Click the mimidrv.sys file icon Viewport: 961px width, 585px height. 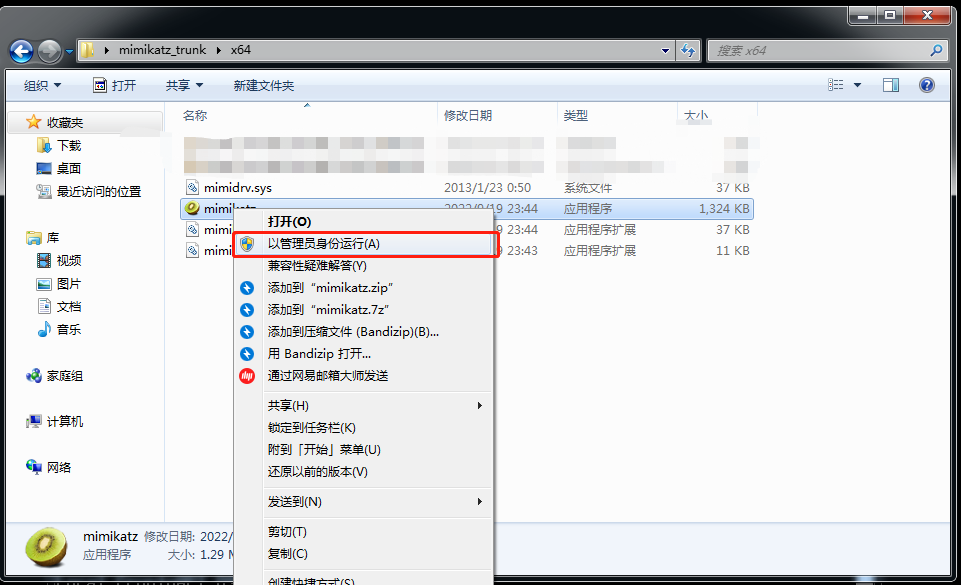tap(192, 187)
